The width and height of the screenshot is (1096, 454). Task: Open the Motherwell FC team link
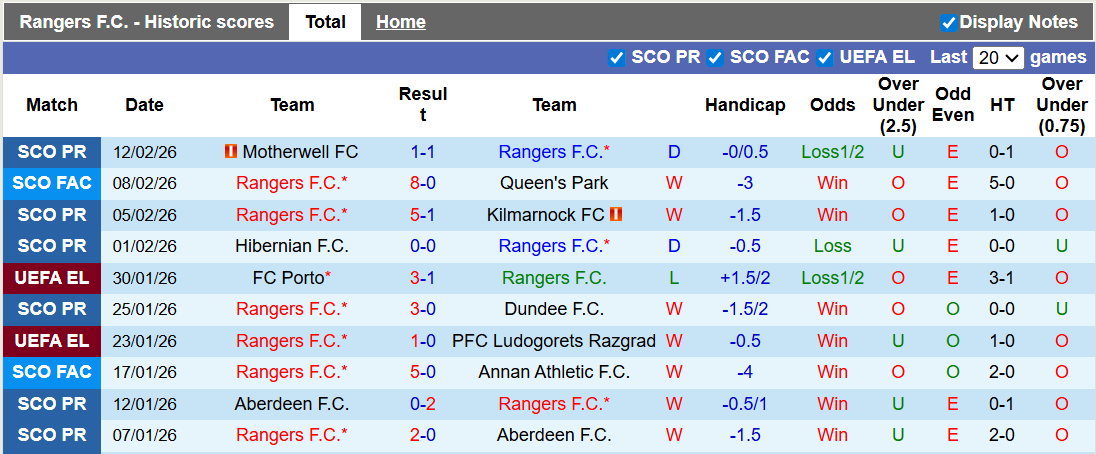[300, 152]
